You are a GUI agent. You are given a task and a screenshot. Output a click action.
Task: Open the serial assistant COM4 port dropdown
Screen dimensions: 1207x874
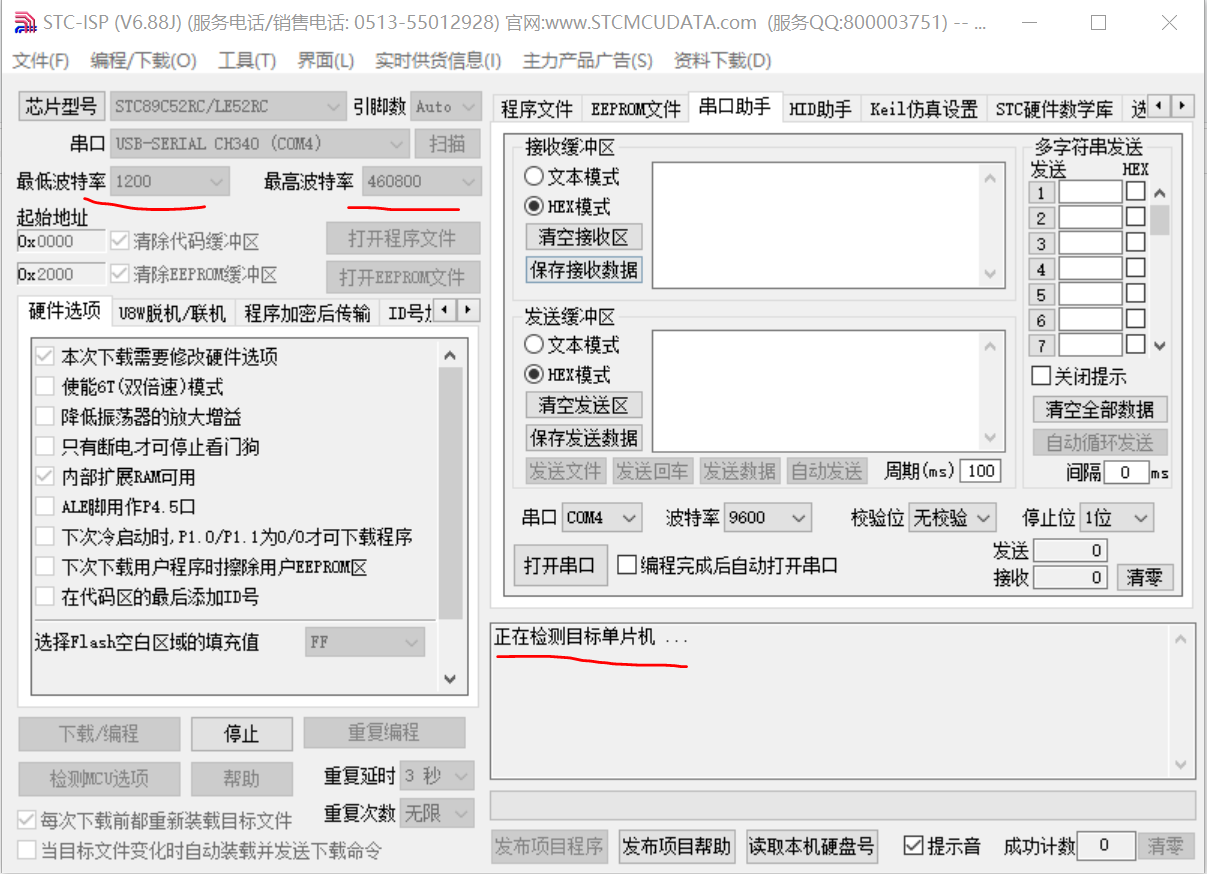(601, 518)
